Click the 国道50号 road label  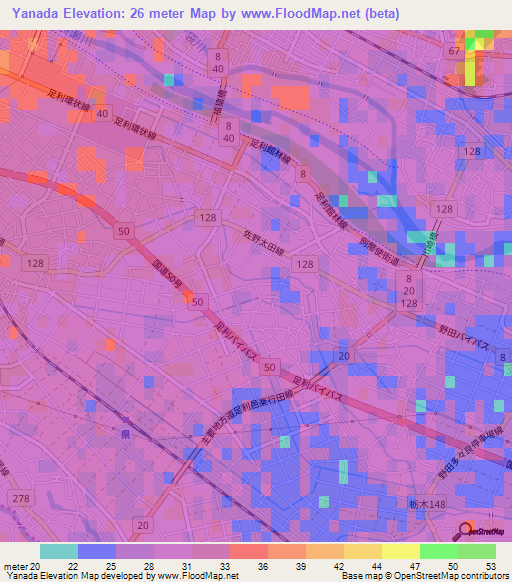point(167,275)
